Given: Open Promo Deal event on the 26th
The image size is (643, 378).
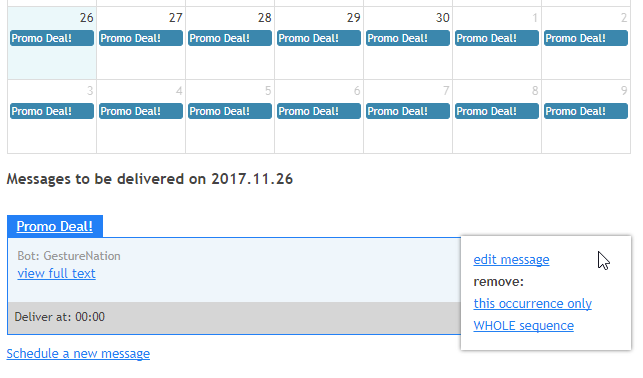Looking at the screenshot, I should pyautogui.click(x=52, y=38).
